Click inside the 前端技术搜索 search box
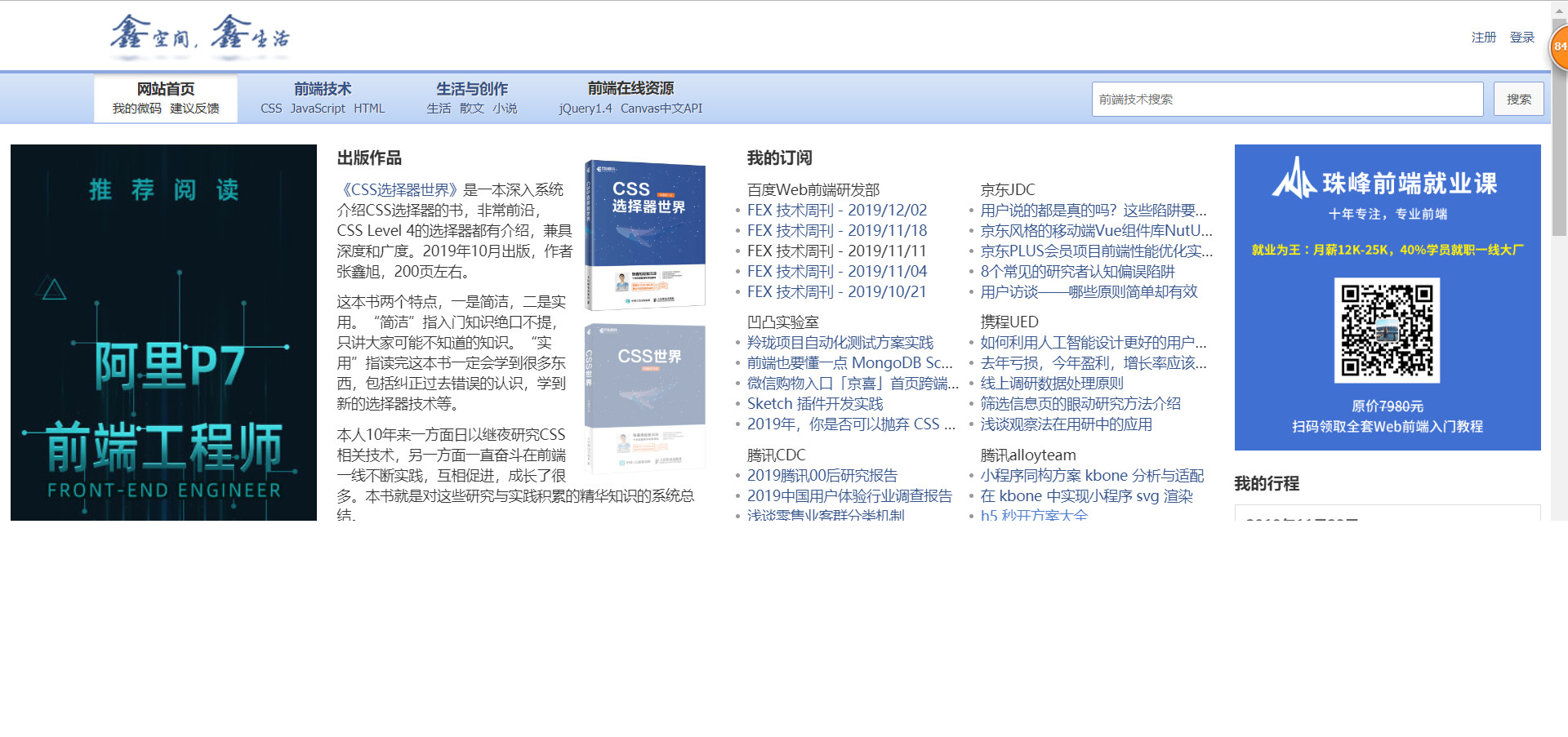 point(1287,99)
